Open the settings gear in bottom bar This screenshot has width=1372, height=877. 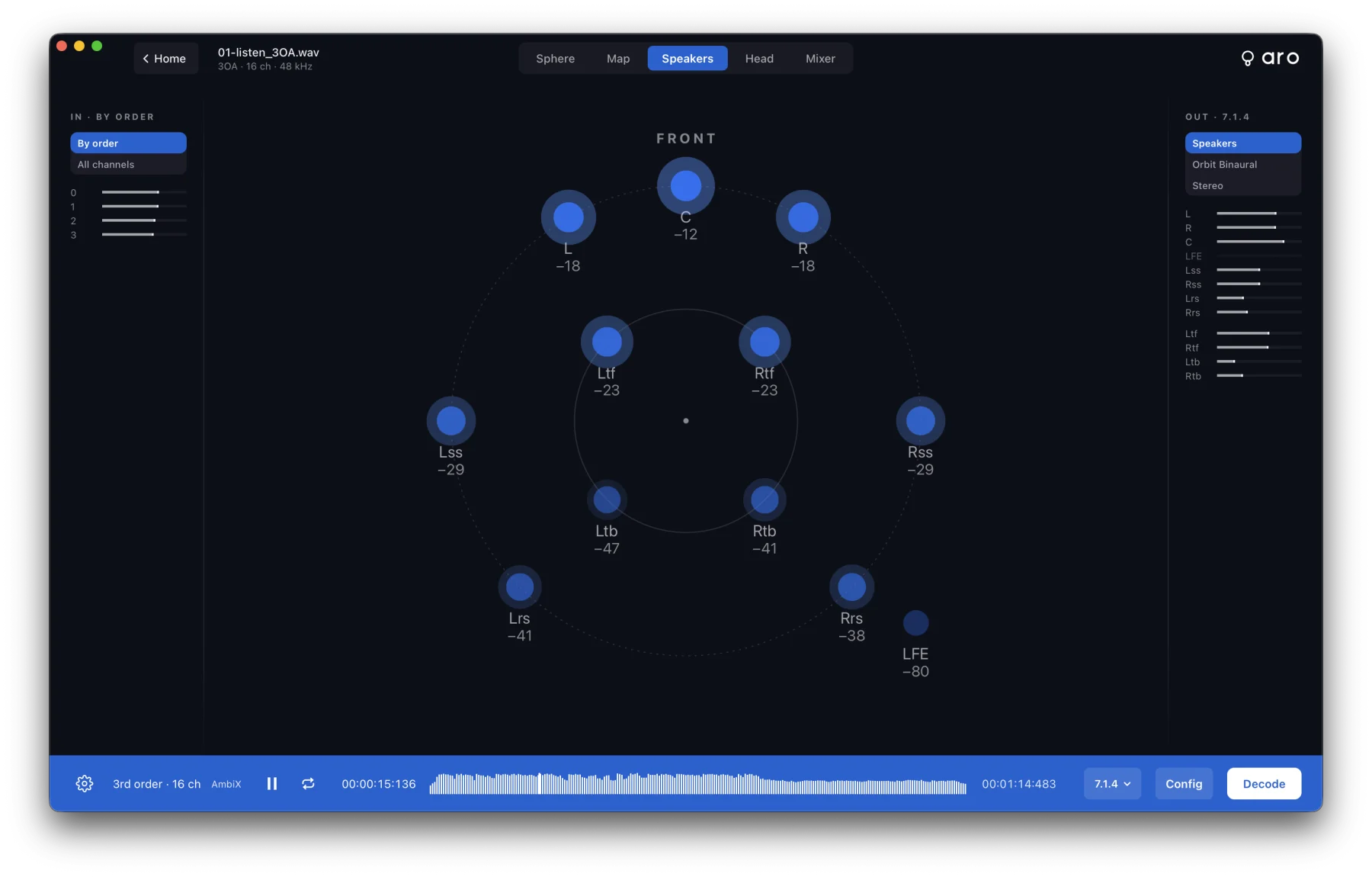pos(85,784)
